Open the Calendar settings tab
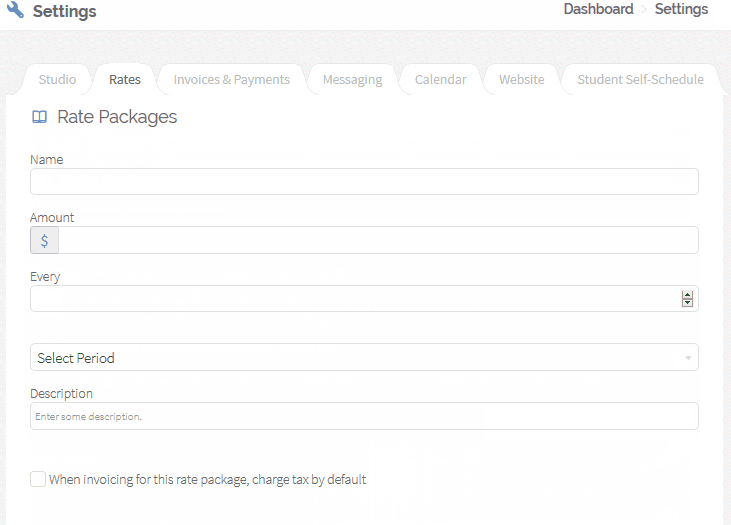This screenshot has height=525, width=731. [441, 80]
